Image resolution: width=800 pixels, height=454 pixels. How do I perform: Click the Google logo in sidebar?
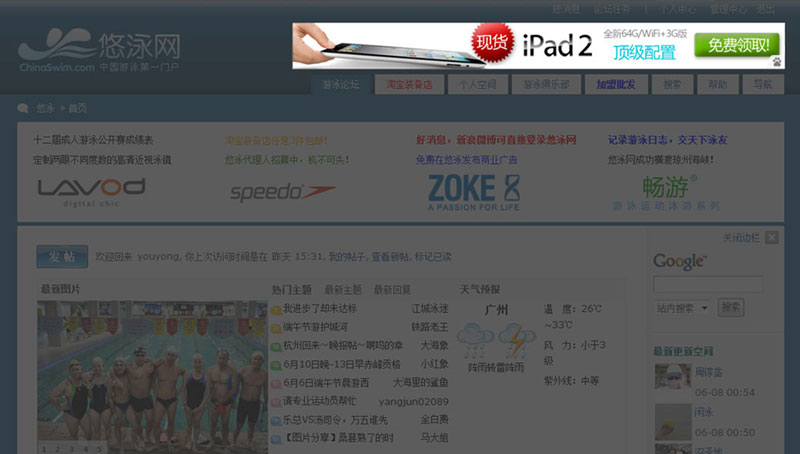(680, 262)
